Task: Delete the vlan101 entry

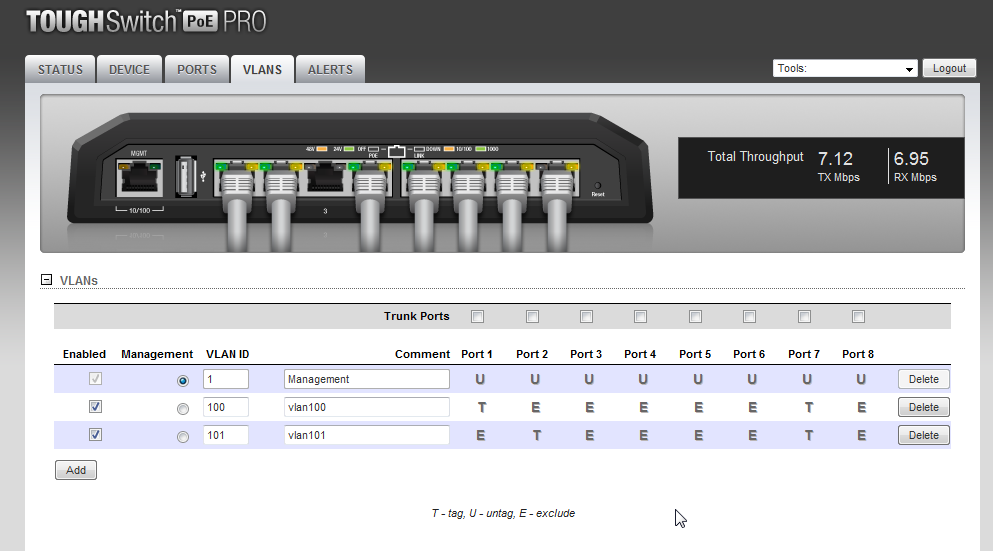Action: [x=923, y=436]
